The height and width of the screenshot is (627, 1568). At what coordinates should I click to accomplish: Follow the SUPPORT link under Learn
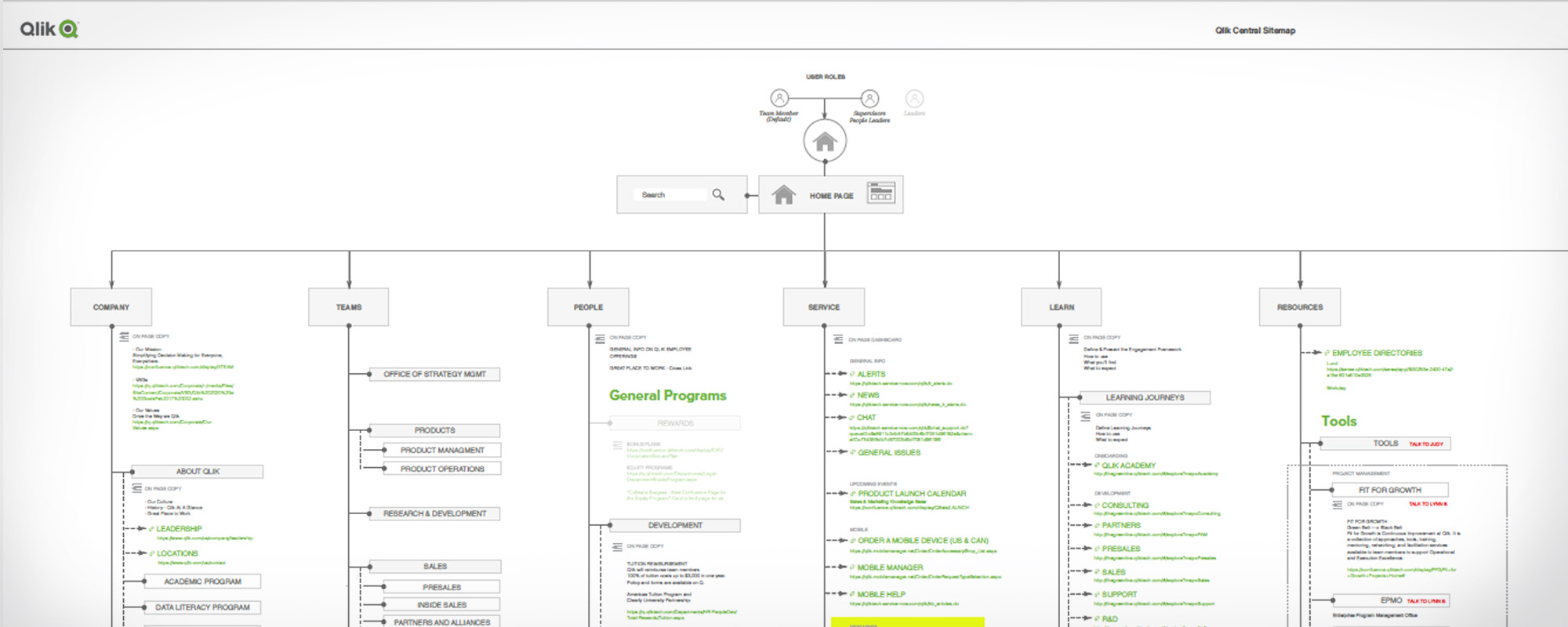[x=1119, y=595]
